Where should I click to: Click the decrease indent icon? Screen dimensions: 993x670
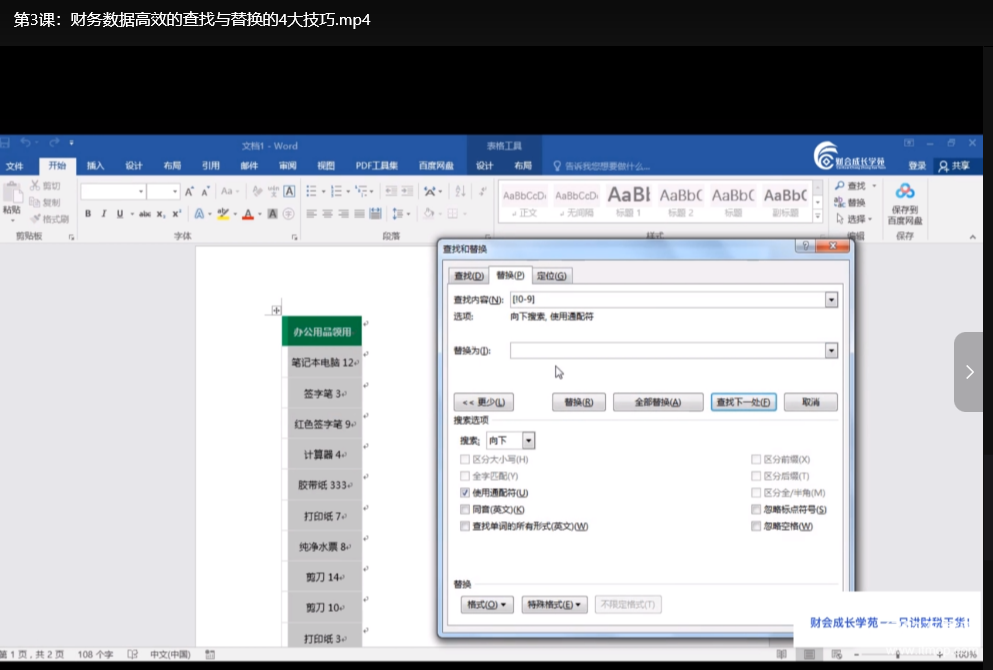tap(391, 191)
